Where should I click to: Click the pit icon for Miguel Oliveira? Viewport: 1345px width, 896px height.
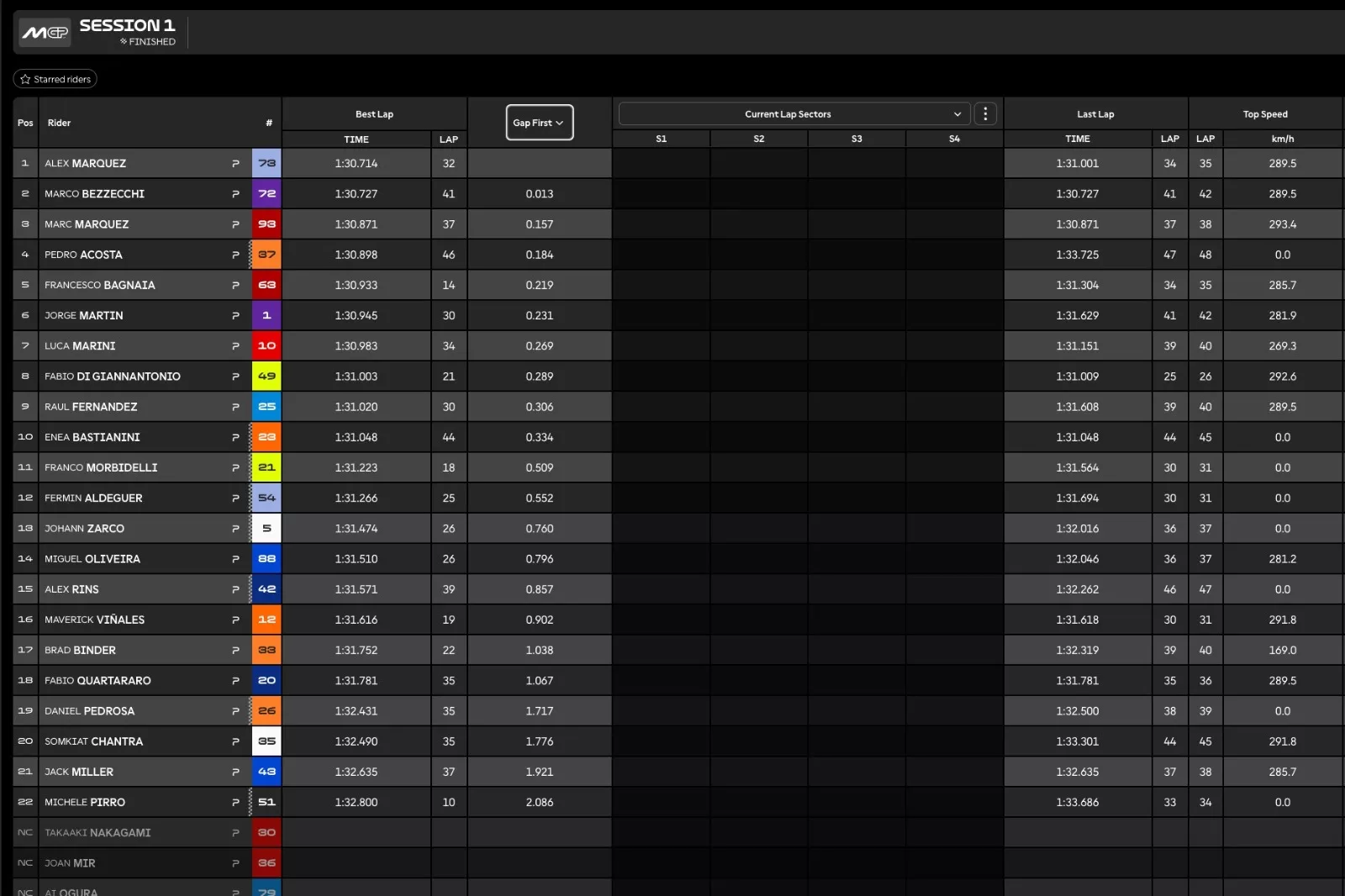click(235, 559)
